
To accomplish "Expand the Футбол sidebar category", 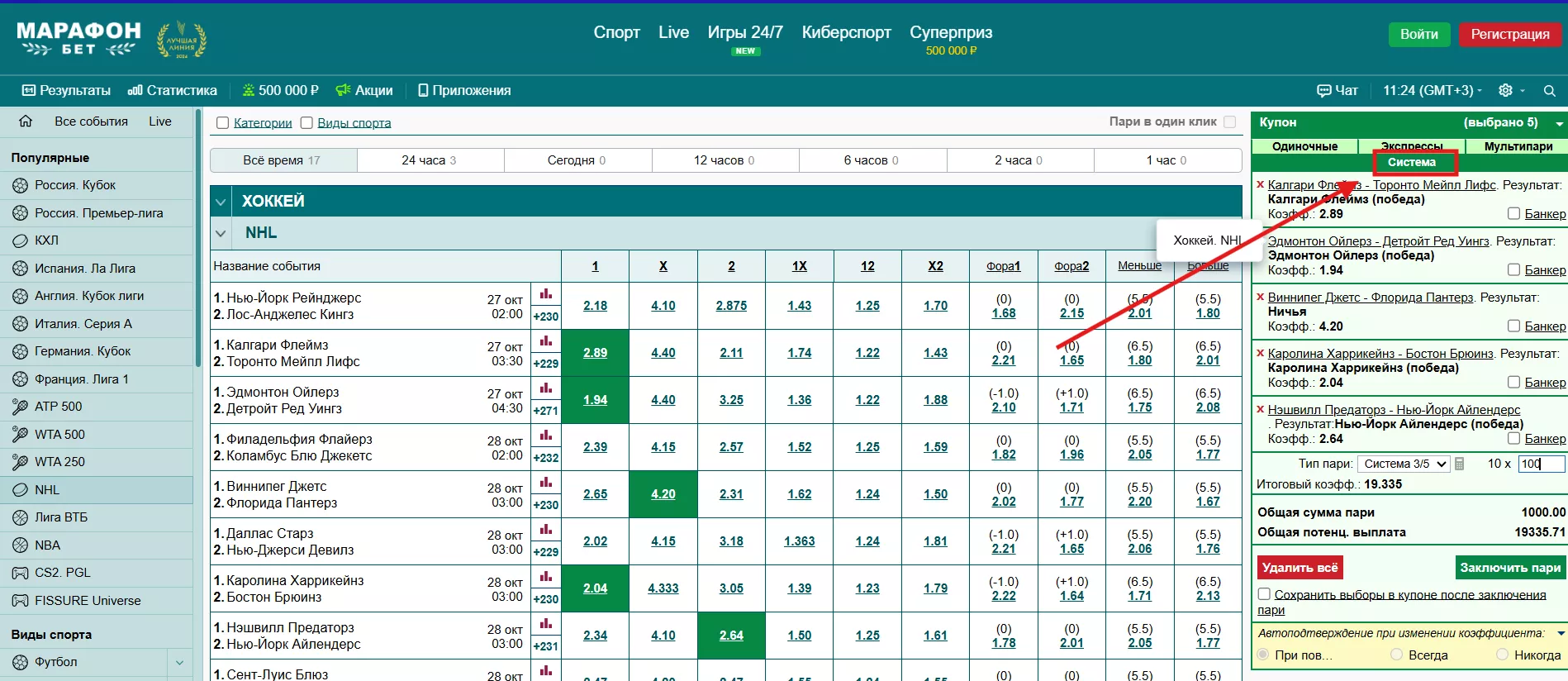I will pyautogui.click(x=179, y=662).
